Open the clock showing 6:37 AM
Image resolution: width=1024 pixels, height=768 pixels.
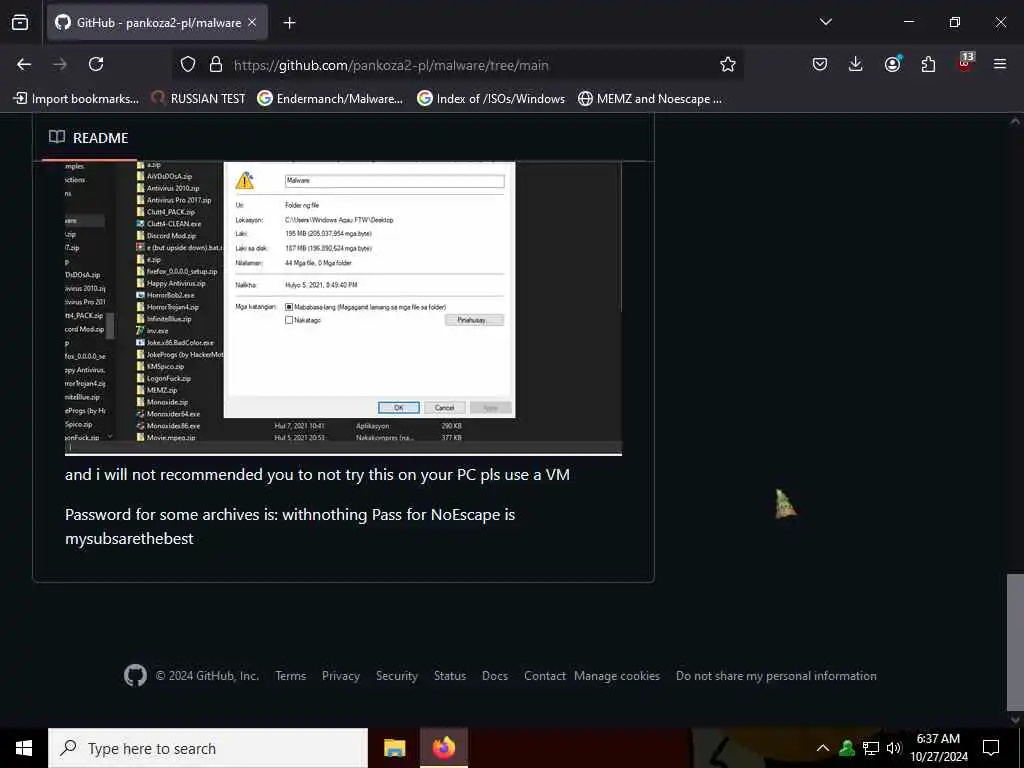click(x=938, y=748)
